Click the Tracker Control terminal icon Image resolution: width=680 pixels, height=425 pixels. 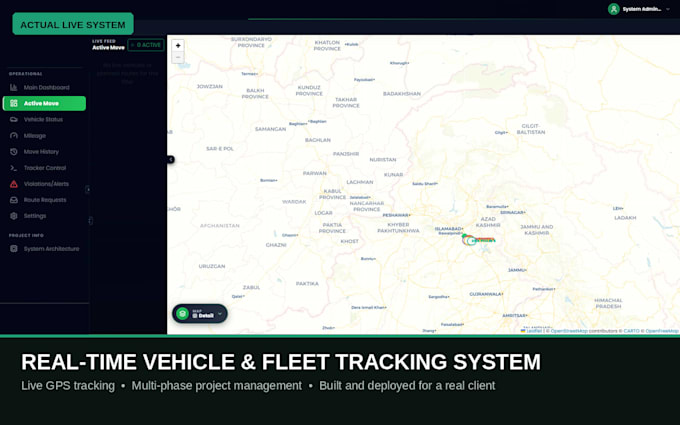pos(14,168)
